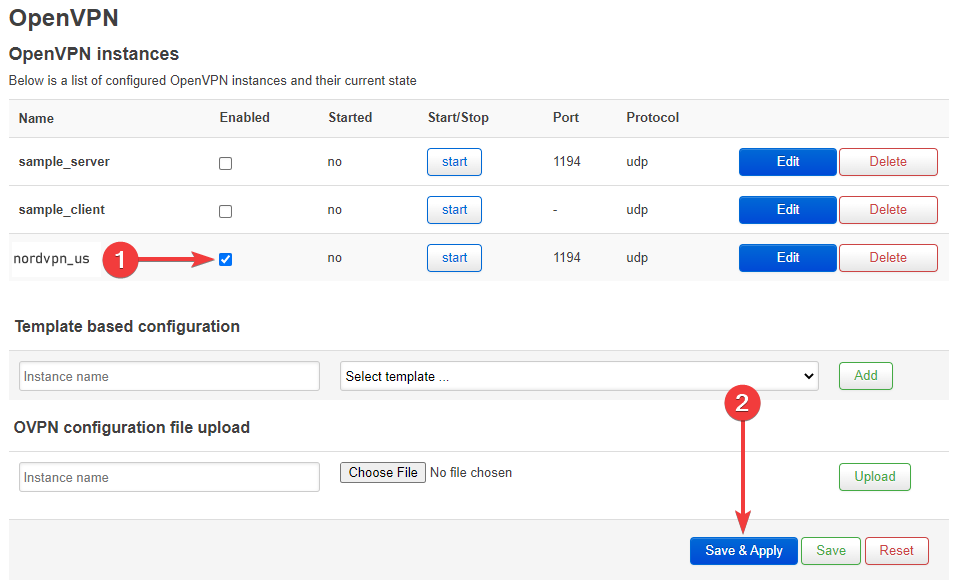Screen dimensions: 958x580
Task: Start the nordvpn_us OpenVPN instance
Action: point(454,258)
